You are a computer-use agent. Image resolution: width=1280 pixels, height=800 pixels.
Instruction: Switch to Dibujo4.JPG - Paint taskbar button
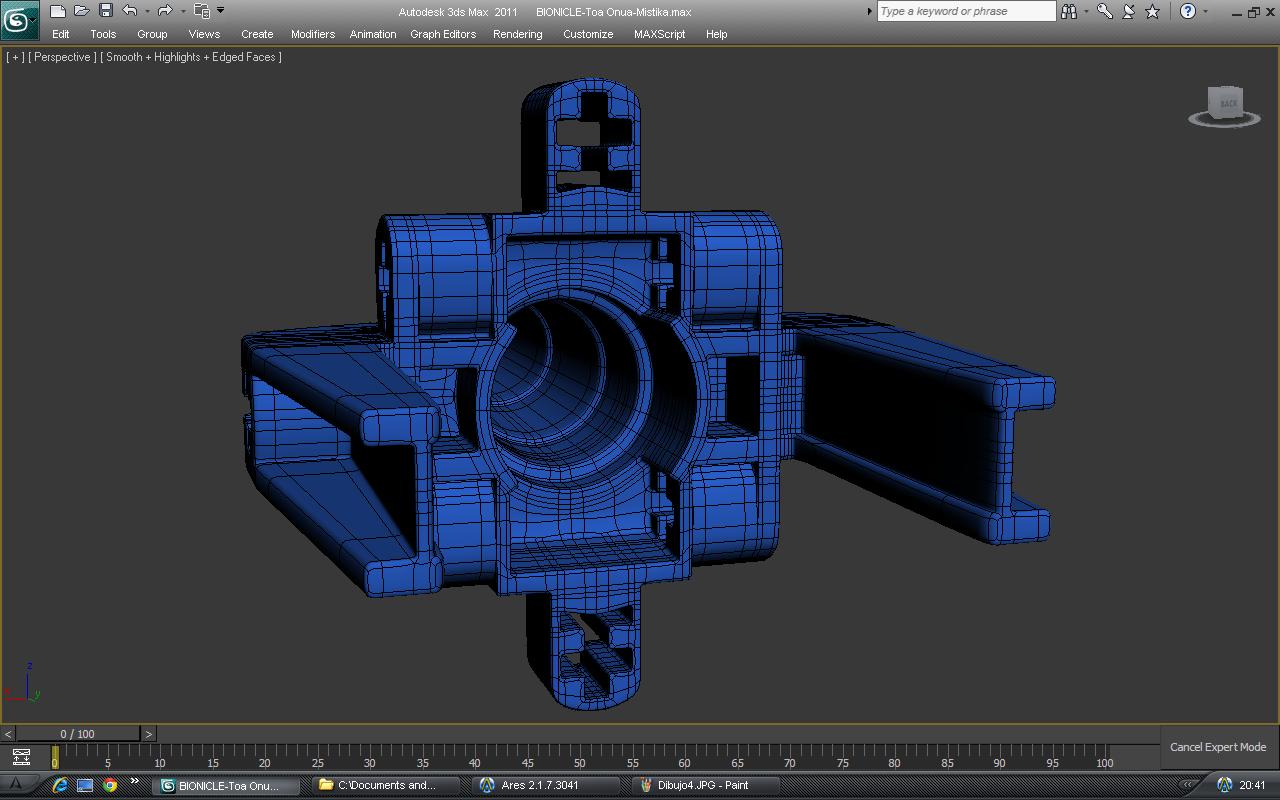(x=708, y=785)
